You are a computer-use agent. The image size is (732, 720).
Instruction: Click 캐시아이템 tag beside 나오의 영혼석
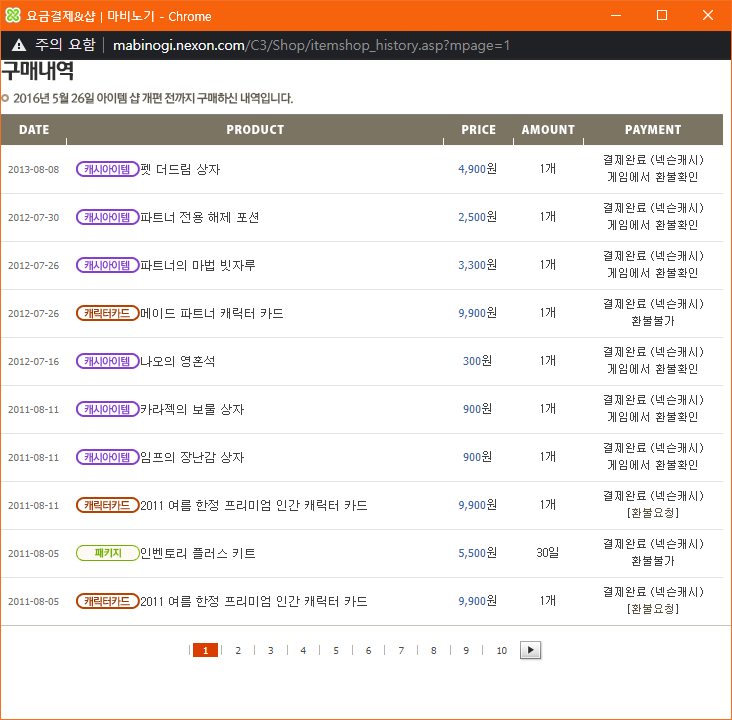(x=107, y=361)
